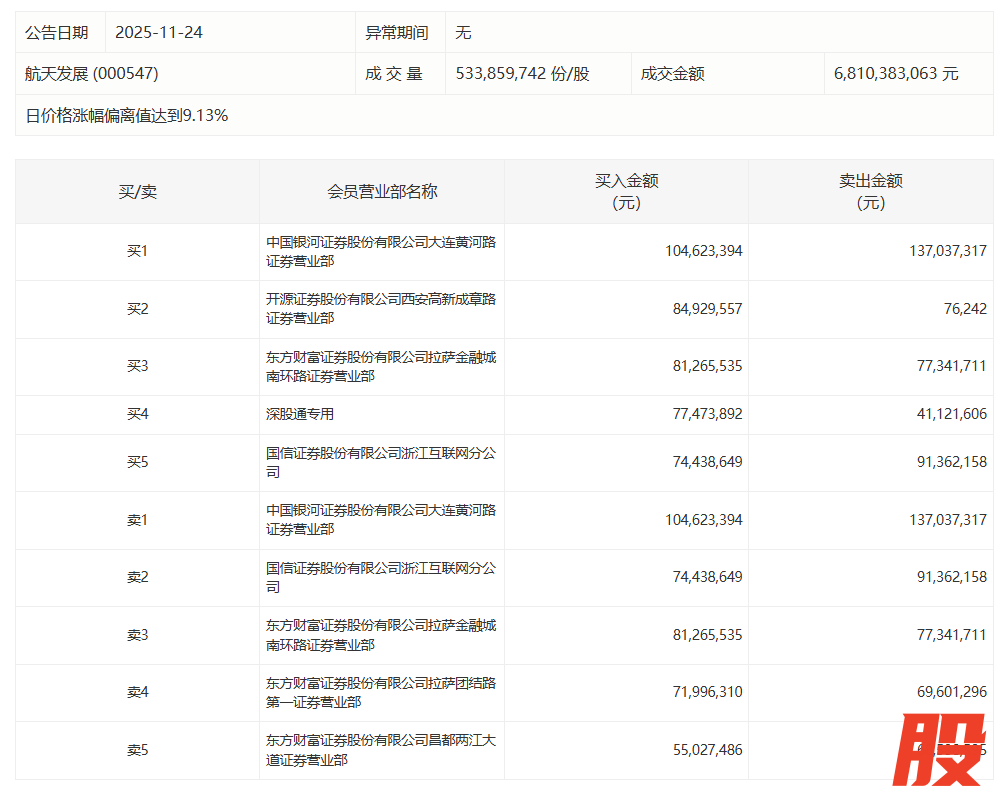Click the 买1 中国银河证券 branch name

381,251
